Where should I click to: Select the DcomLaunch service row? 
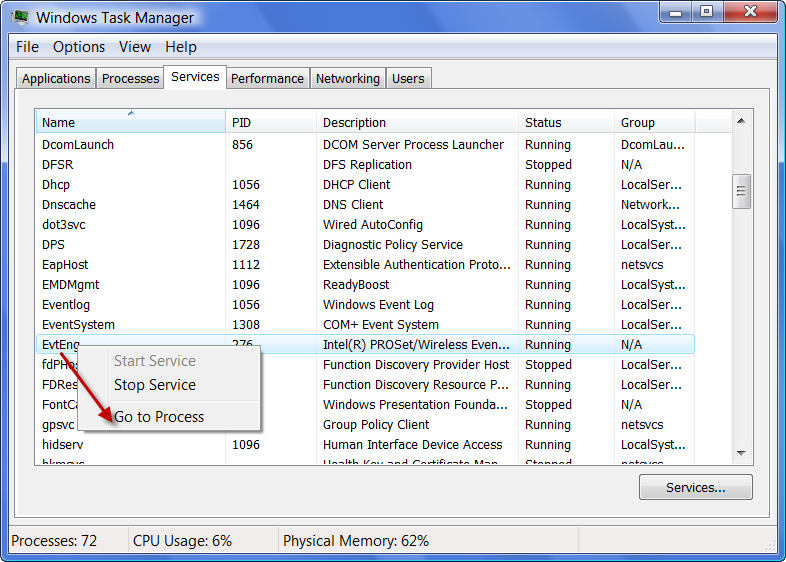coord(365,145)
